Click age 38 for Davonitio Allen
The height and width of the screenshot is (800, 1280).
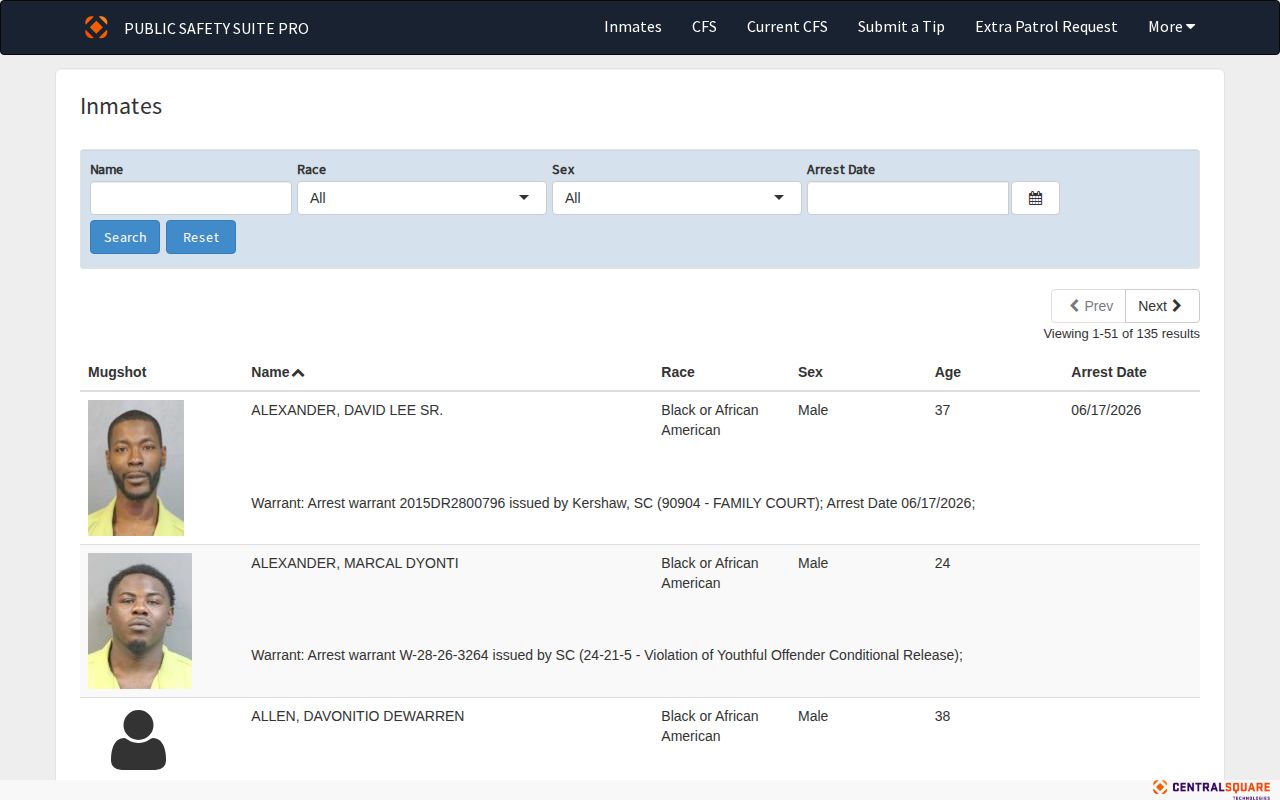coord(943,716)
